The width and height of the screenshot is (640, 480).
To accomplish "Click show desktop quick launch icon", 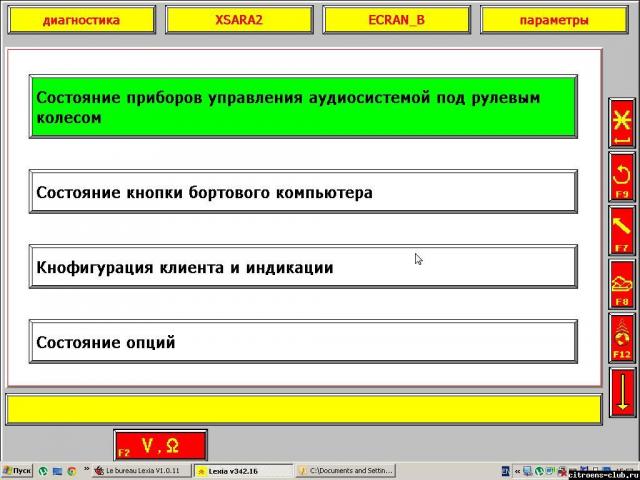I will coord(57,471).
